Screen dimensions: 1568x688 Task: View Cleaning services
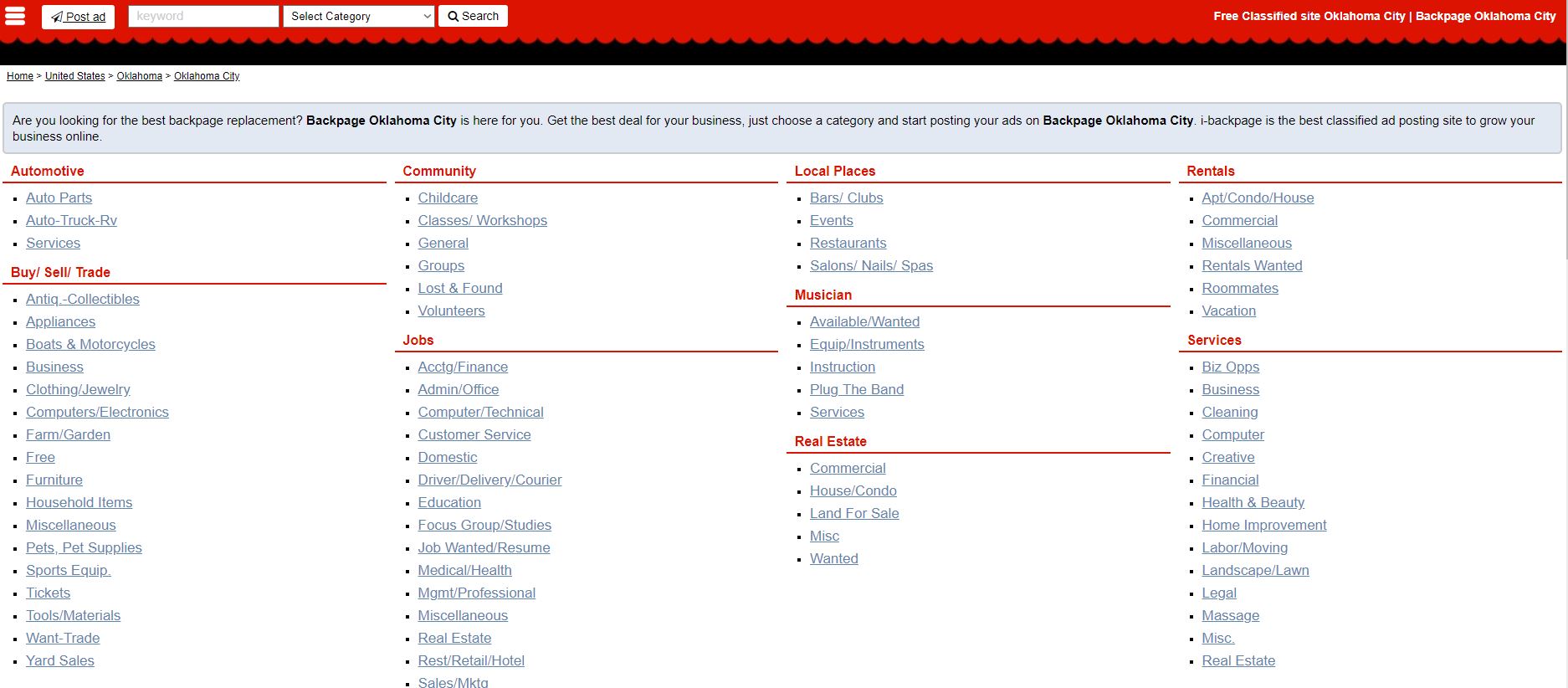pyautogui.click(x=1230, y=412)
